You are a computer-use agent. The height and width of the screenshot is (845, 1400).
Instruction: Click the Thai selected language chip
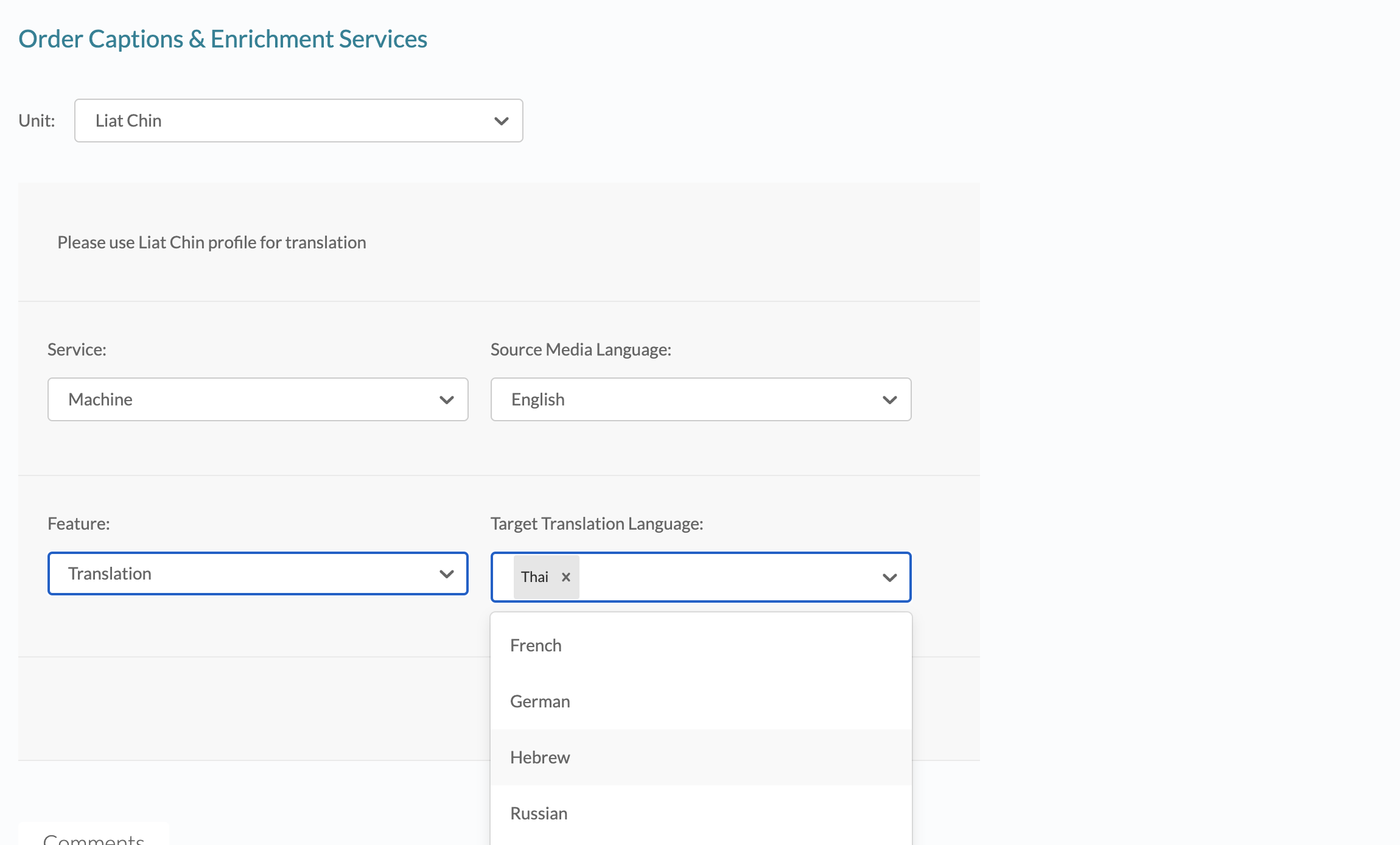[534, 577]
